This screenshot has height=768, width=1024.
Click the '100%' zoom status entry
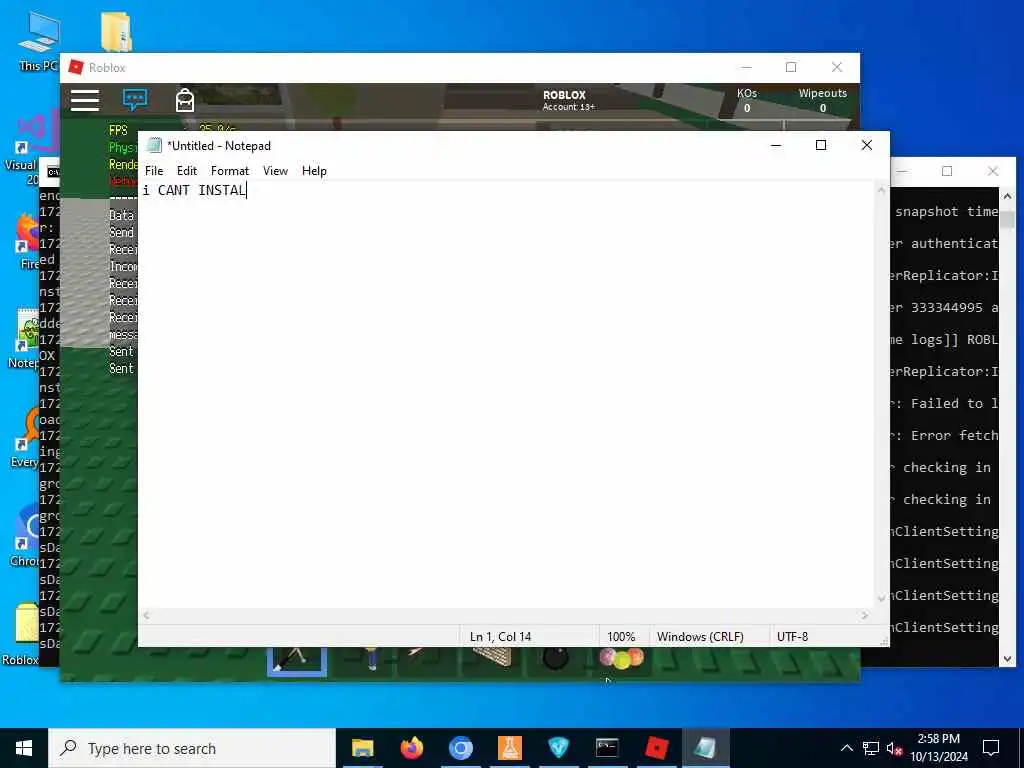pos(621,637)
